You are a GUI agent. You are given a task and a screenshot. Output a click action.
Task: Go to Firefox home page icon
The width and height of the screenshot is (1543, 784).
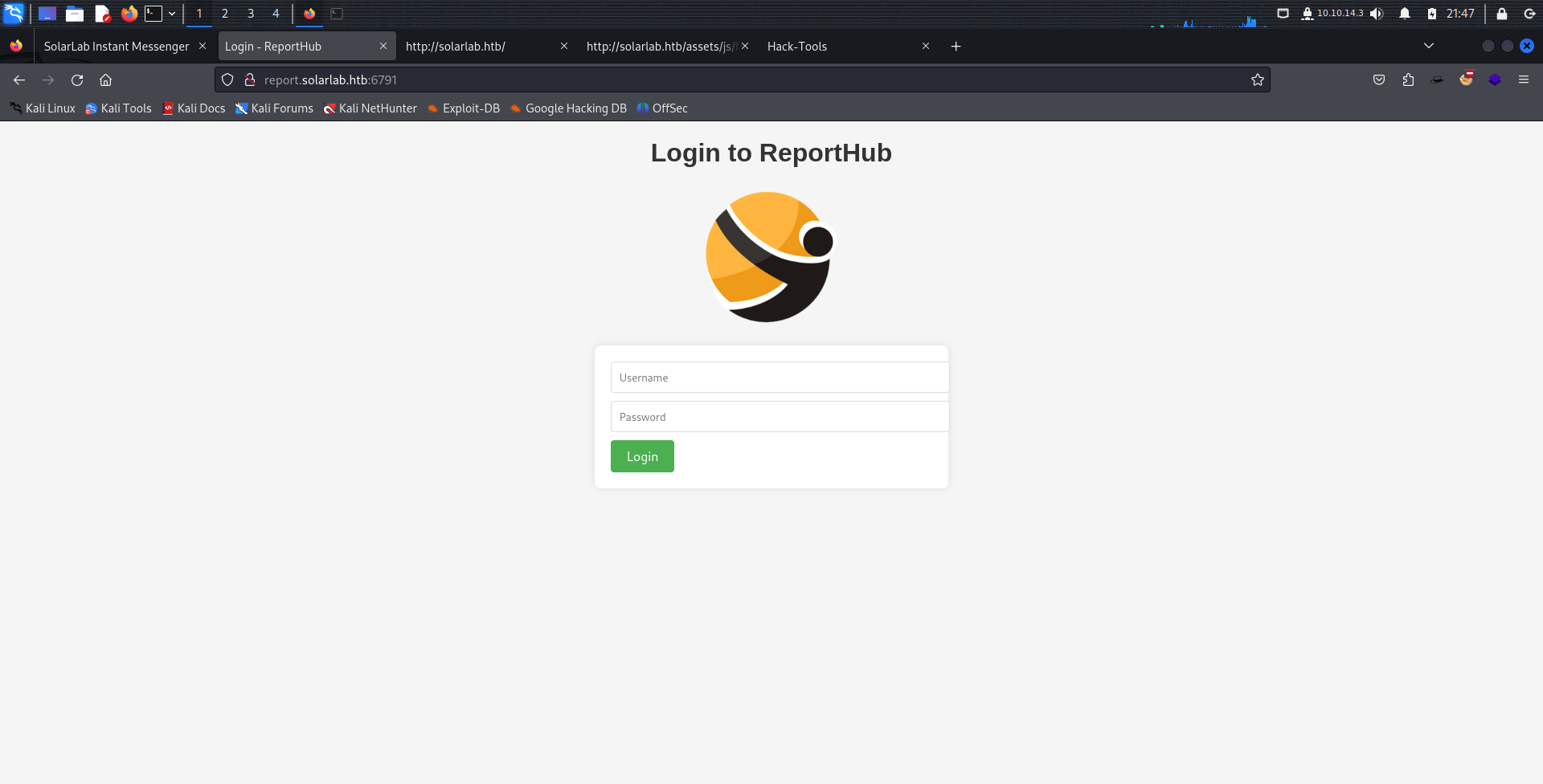click(105, 80)
